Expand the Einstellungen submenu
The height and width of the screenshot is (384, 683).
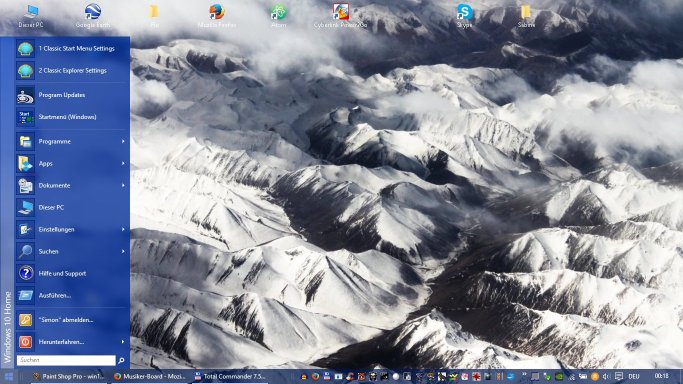click(72, 229)
